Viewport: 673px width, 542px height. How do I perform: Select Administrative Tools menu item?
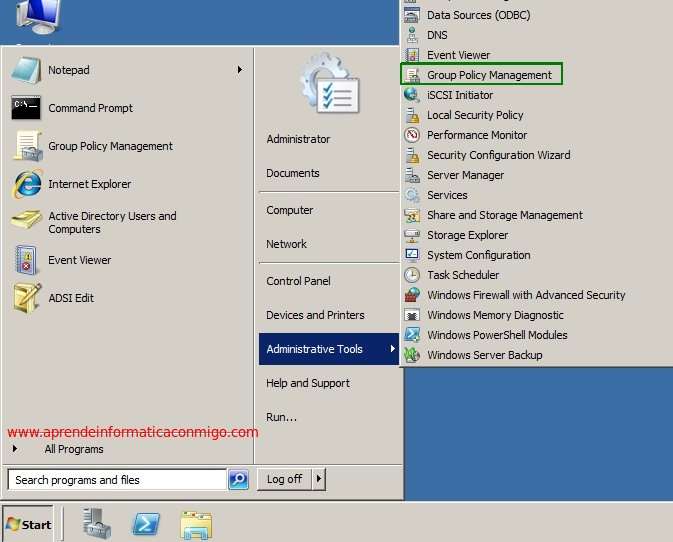(x=329, y=349)
